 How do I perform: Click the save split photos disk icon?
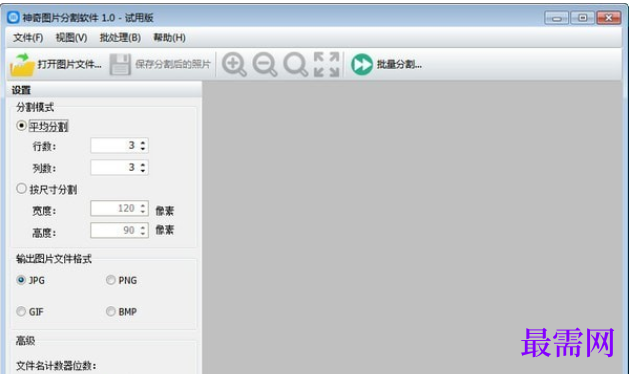point(120,64)
